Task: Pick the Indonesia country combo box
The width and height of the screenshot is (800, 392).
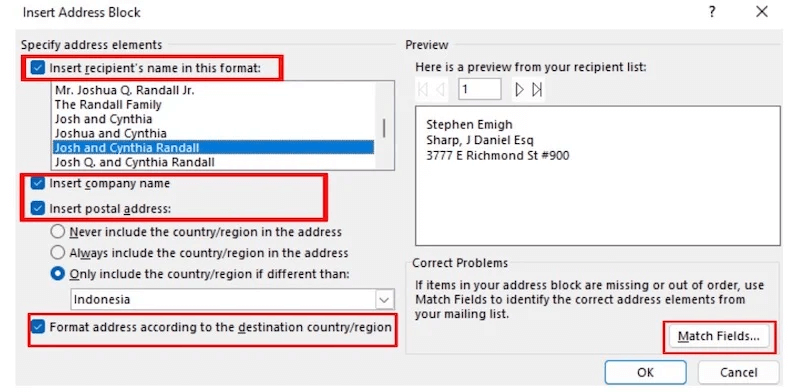Action: click(x=232, y=300)
